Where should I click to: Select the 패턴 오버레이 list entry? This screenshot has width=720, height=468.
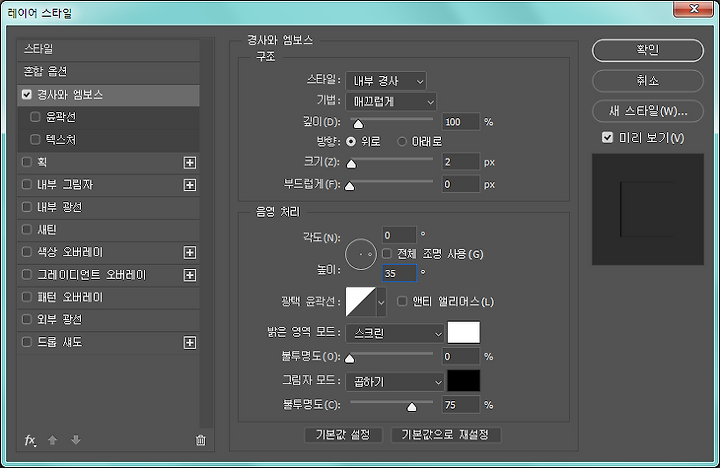pos(108,297)
